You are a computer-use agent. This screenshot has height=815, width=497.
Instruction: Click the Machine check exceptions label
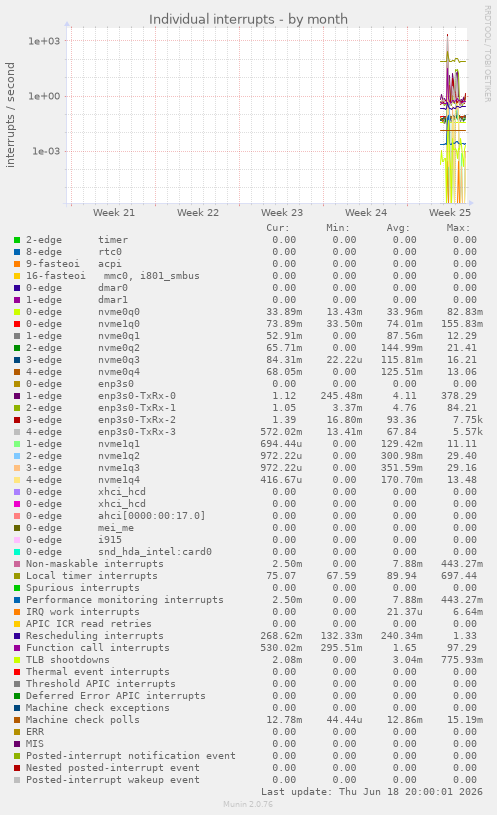(98, 708)
